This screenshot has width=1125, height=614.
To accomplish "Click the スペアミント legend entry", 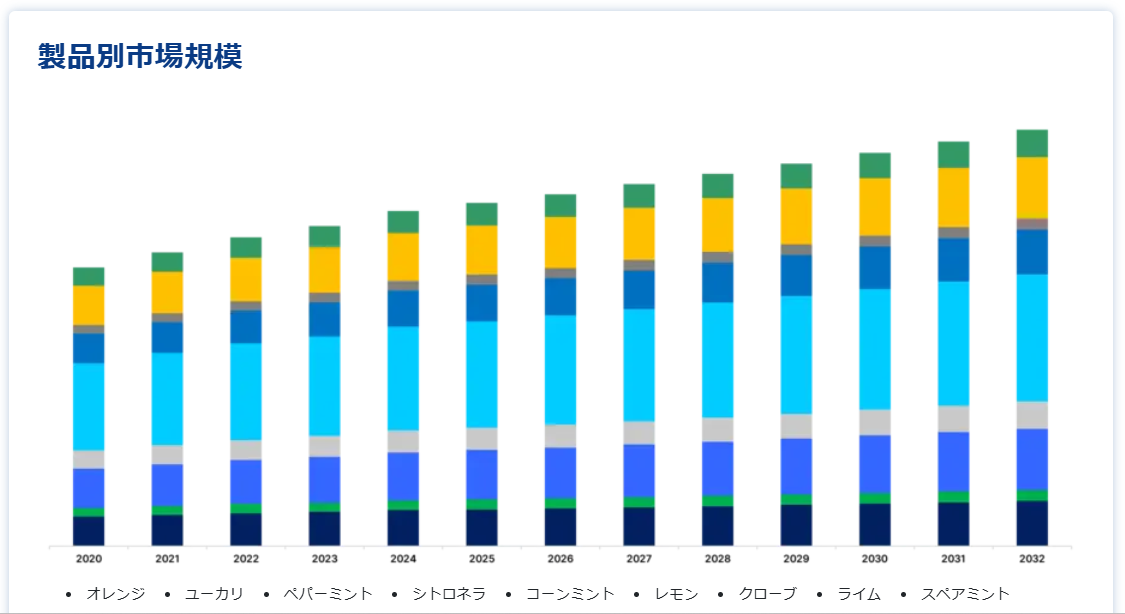I will pos(965,594).
